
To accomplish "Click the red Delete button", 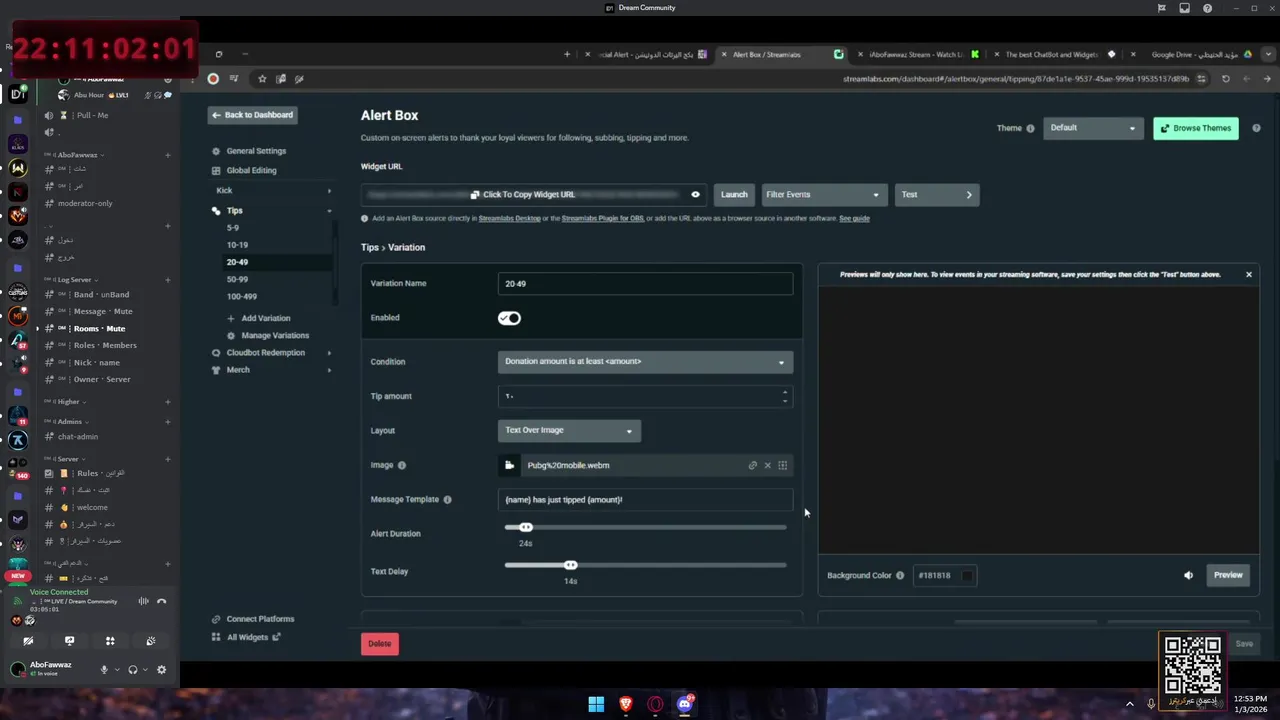I will click(x=380, y=644).
